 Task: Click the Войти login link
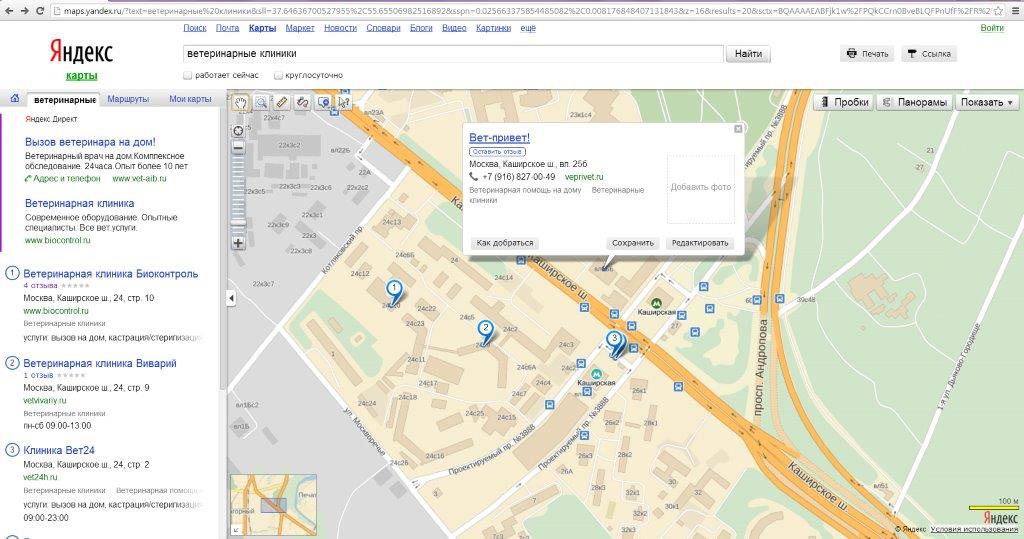pyautogui.click(x=992, y=28)
